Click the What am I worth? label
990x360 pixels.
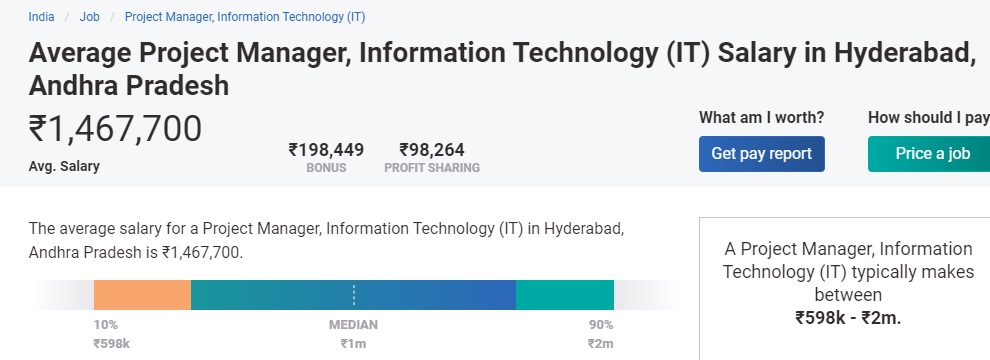tap(761, 117)
